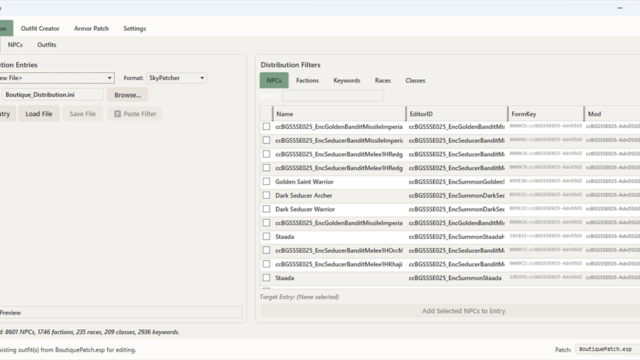The width and height of the screenshot is (640, 360).
Task: Minimize the application window
Action: [620, 8]
